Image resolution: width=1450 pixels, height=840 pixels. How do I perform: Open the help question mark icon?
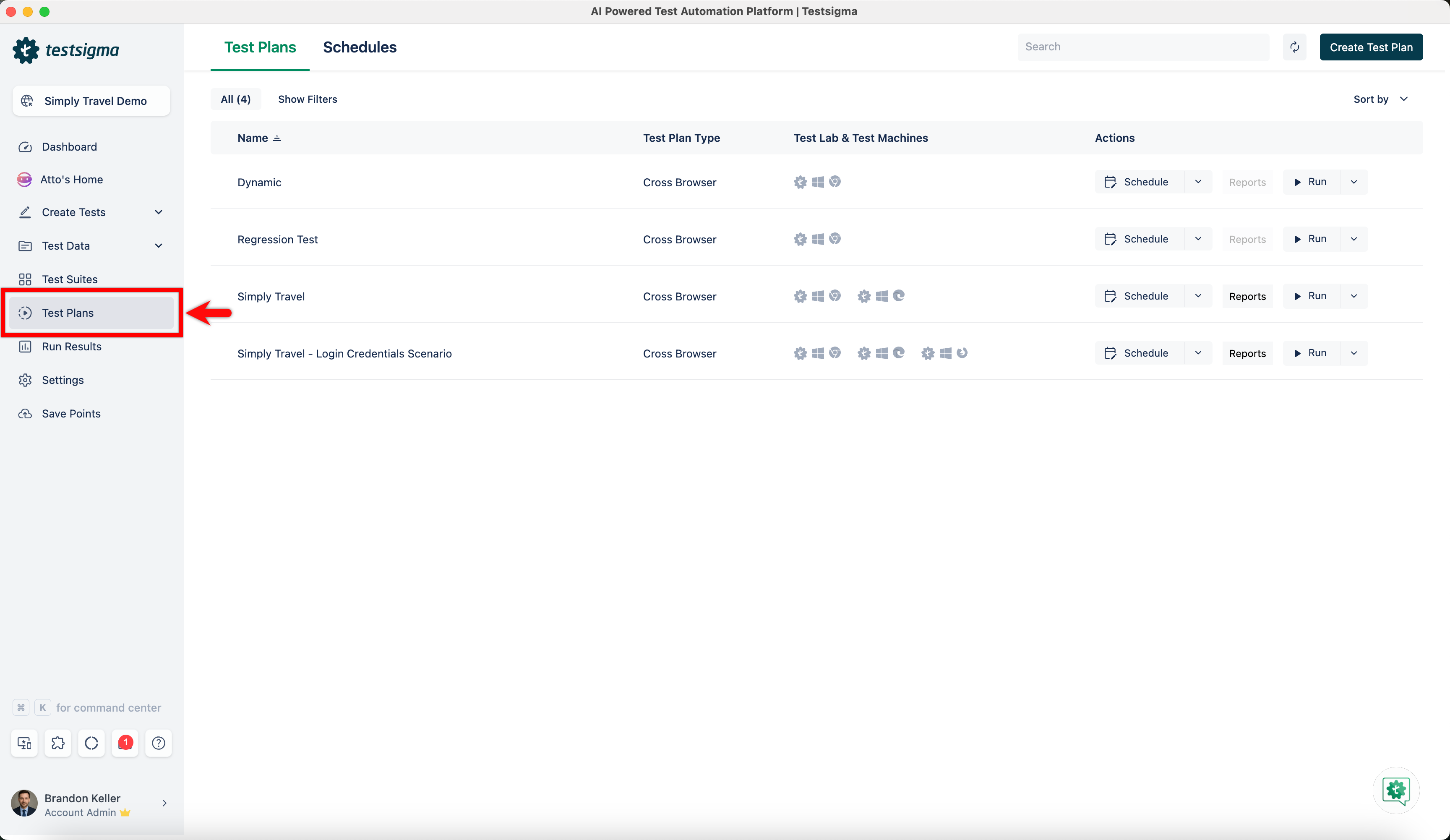[x=158, y=743]
